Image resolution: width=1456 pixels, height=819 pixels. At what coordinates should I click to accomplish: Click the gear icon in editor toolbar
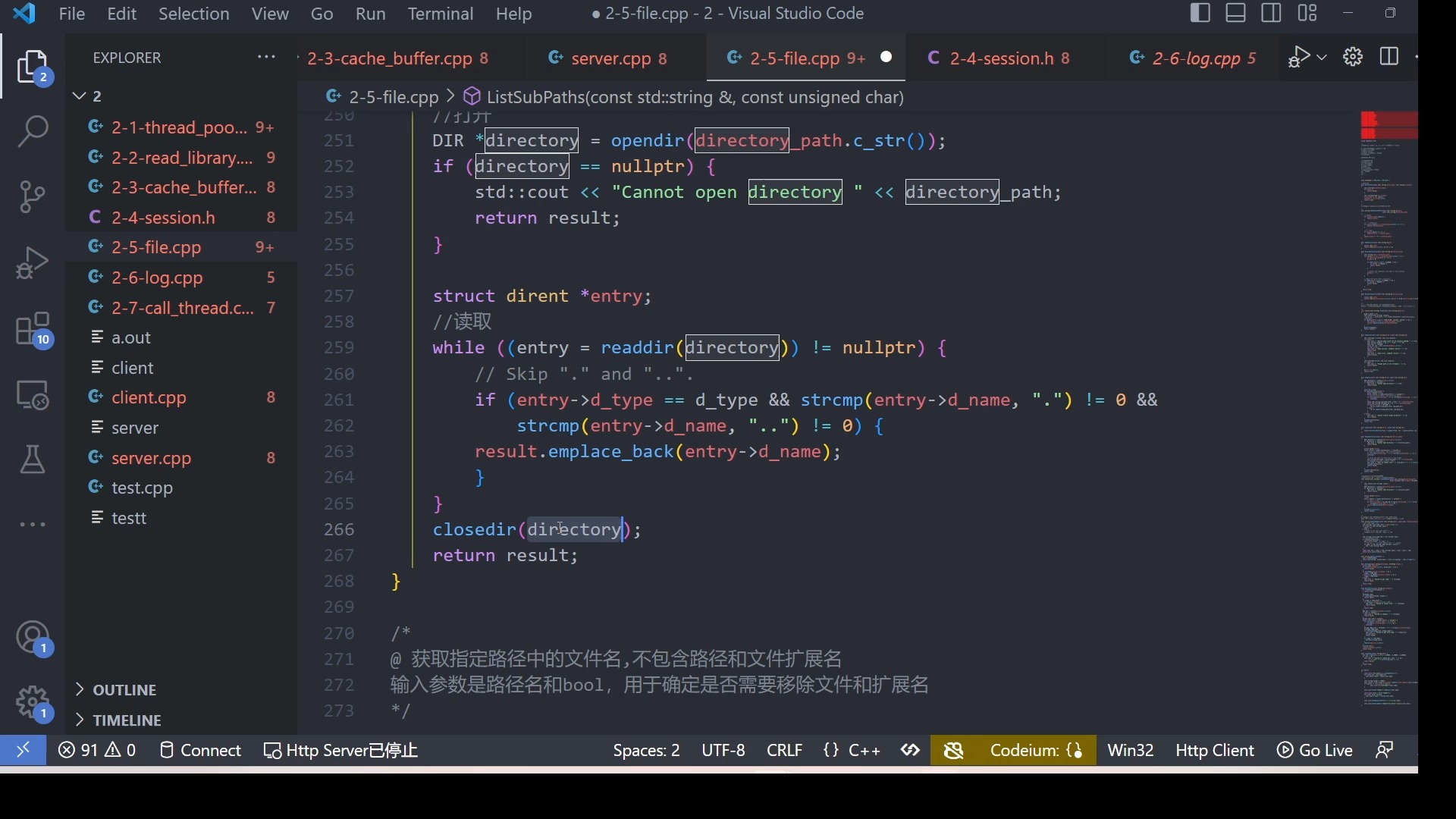1354,58
